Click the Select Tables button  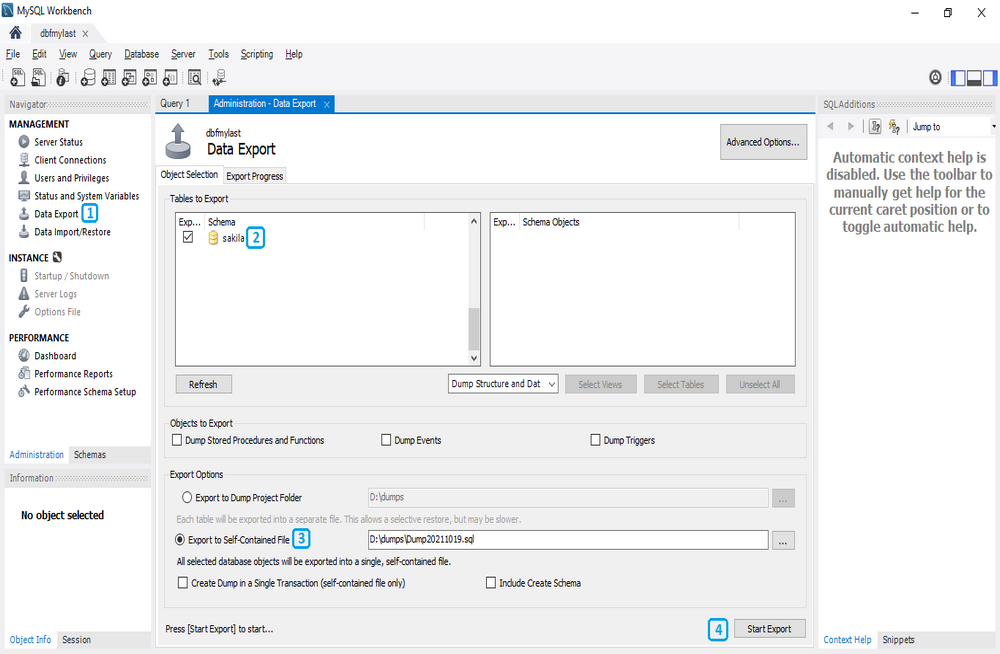tap(680, 384)
